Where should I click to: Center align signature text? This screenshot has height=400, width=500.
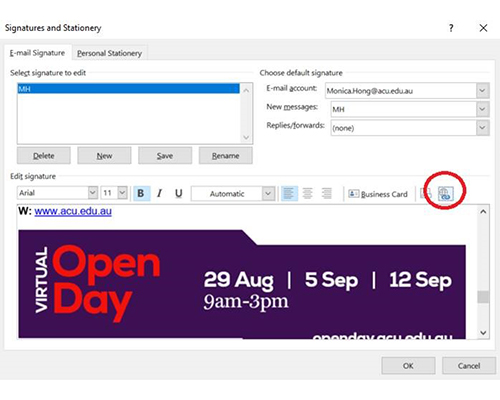point(307,193)
